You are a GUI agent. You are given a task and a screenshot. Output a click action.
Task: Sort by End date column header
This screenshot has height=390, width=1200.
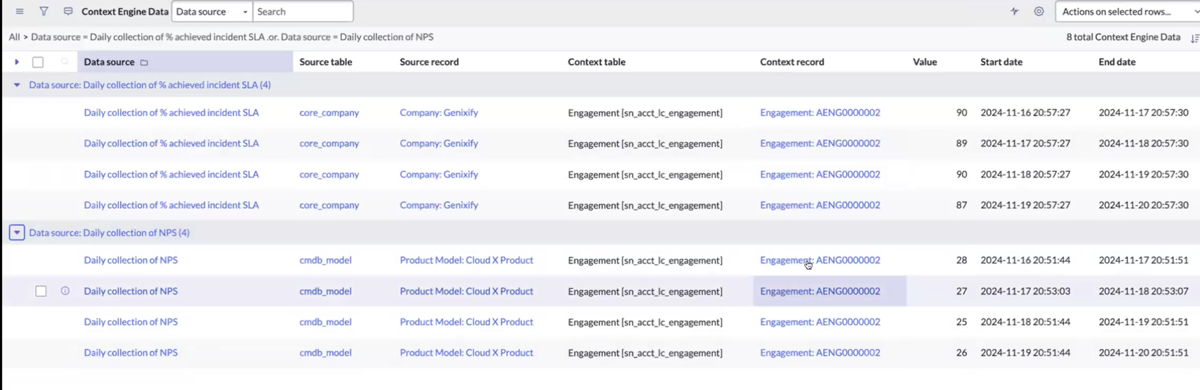pos(1117,62)
